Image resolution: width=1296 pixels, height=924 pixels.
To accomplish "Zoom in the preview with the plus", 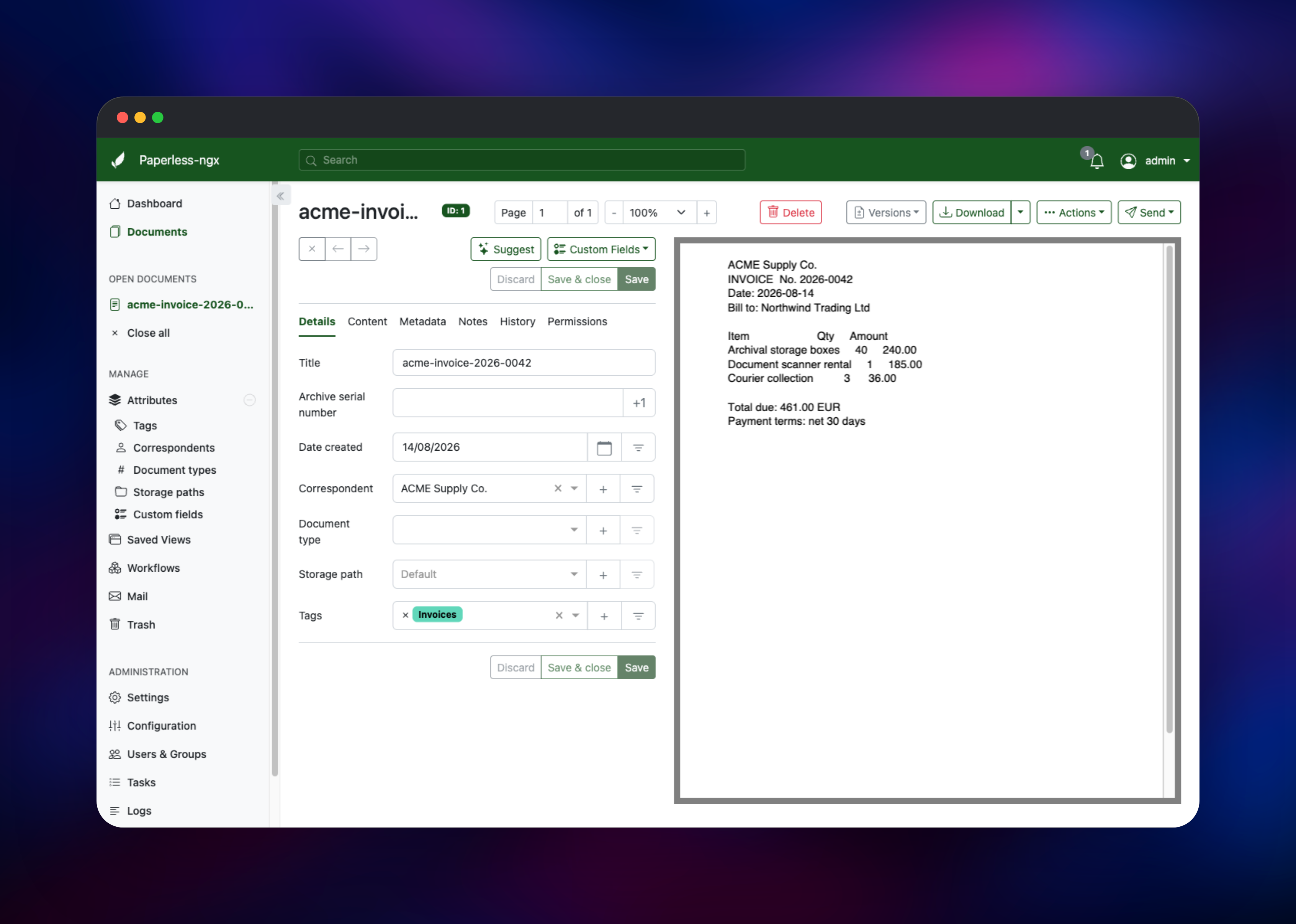I will click(x=707, y=213).
